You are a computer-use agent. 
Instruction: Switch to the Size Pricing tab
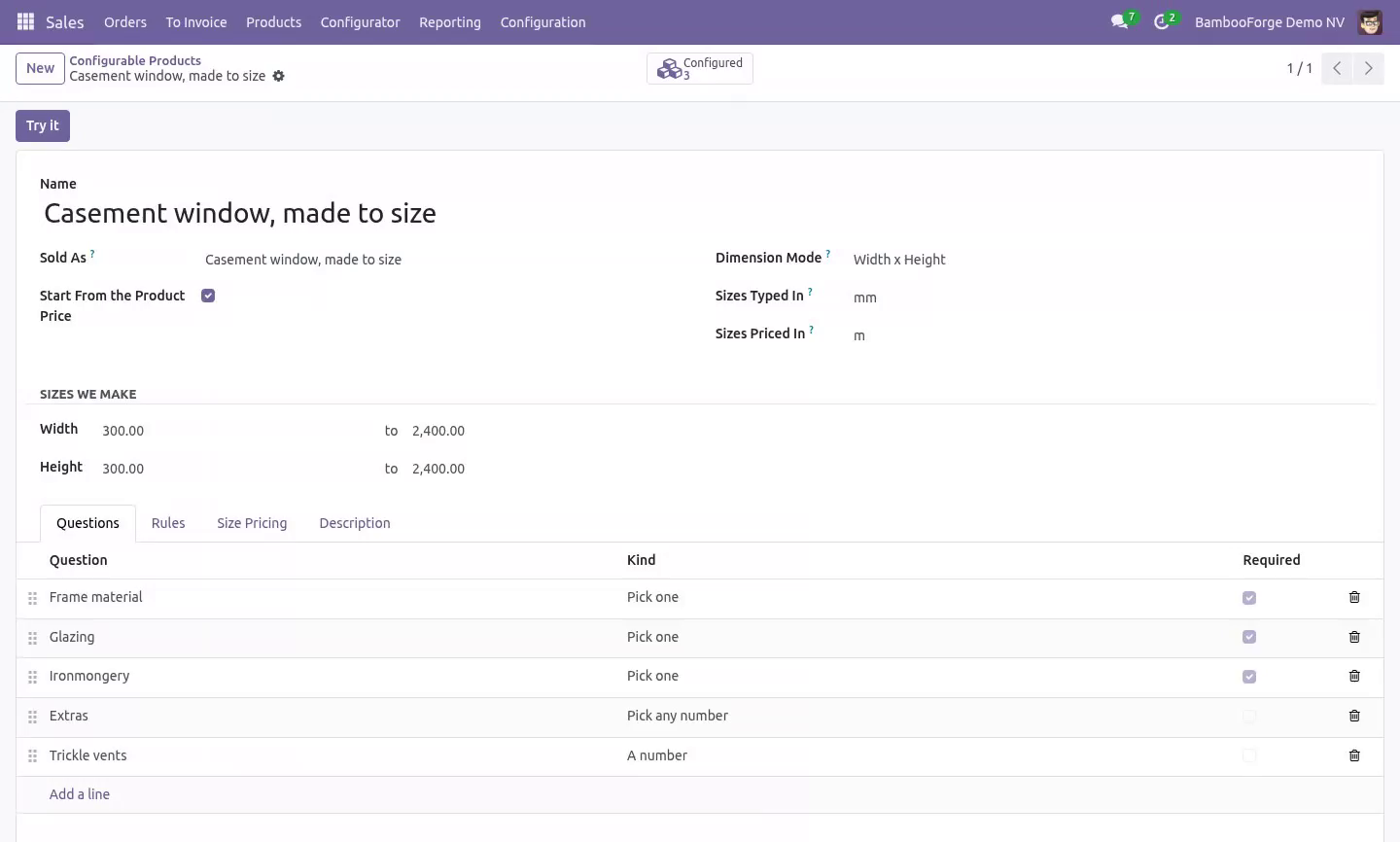252,523
